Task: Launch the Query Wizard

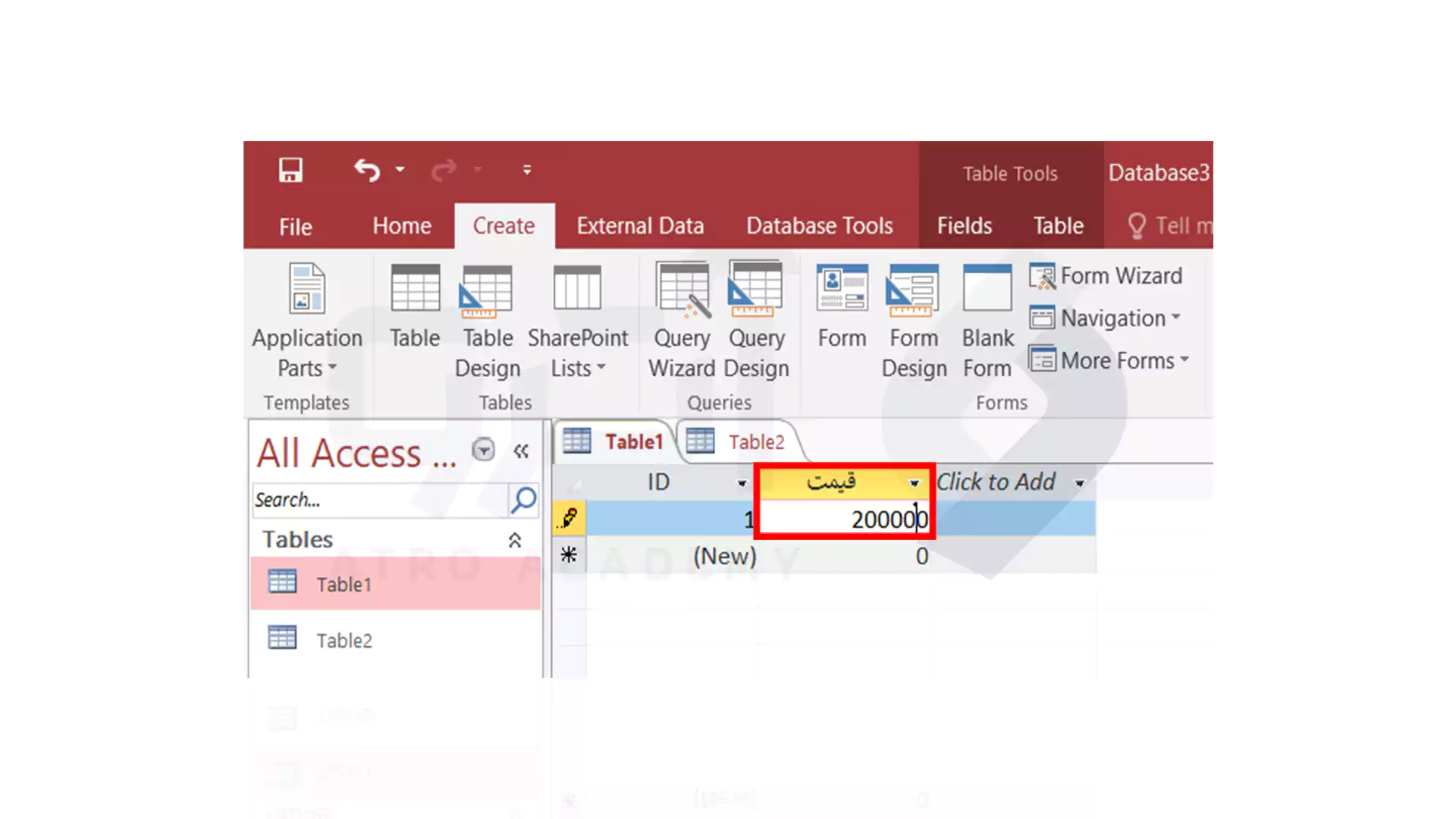Action: tap(682, 322)
